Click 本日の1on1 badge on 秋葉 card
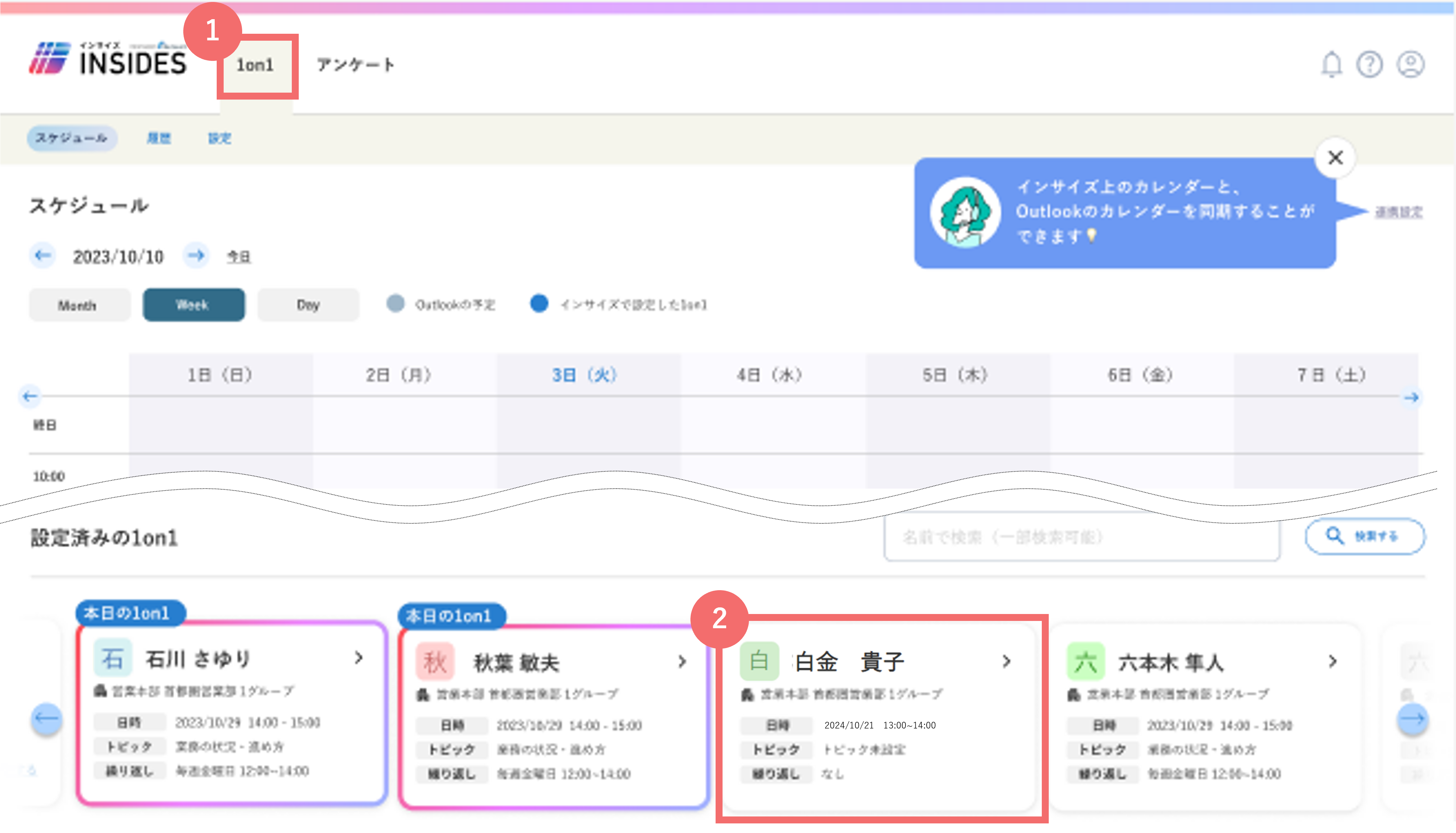This screenshot has width=1456, height=833. tap(452, 616)
